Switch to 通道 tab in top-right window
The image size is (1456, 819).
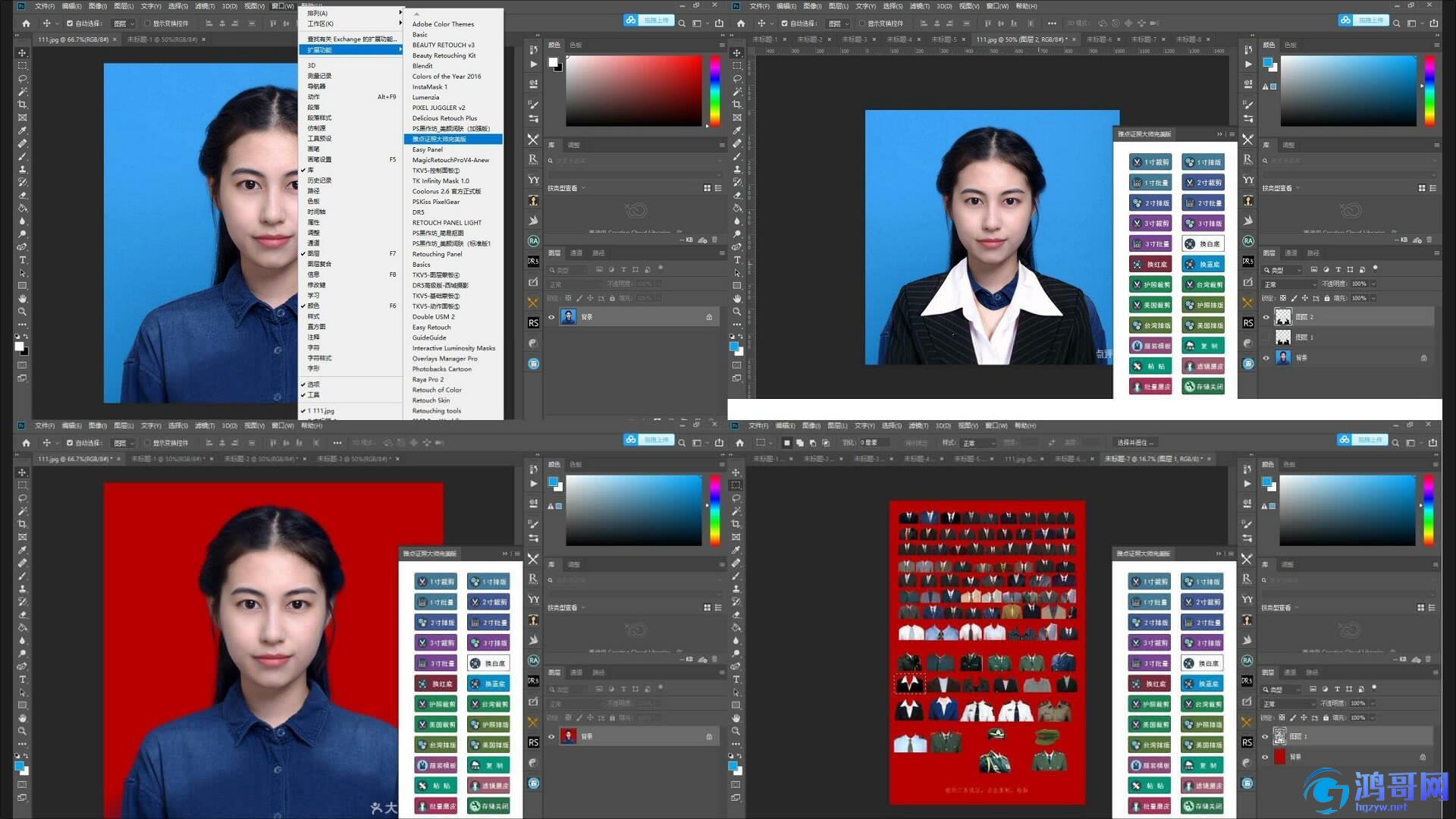pos(1291,253)
